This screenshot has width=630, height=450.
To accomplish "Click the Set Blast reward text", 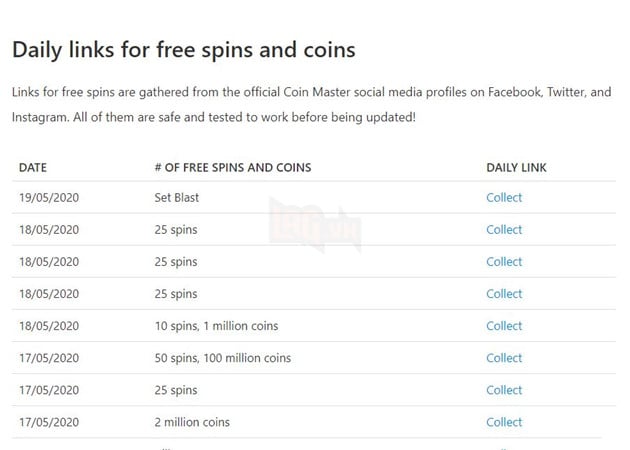I will tap(177, 198).
